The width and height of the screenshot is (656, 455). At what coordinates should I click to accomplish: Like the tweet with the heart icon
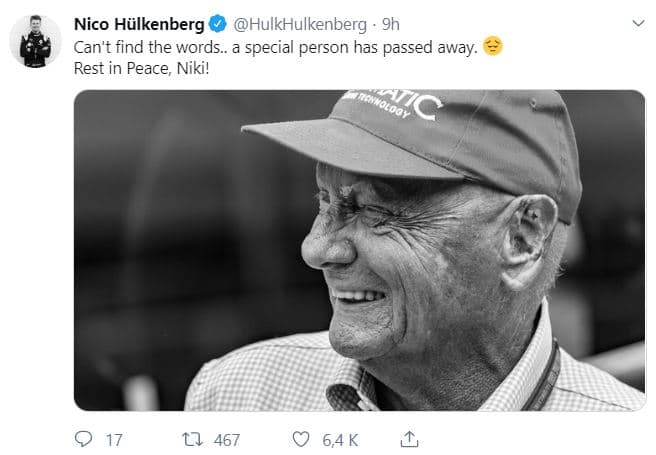(301, 439)
